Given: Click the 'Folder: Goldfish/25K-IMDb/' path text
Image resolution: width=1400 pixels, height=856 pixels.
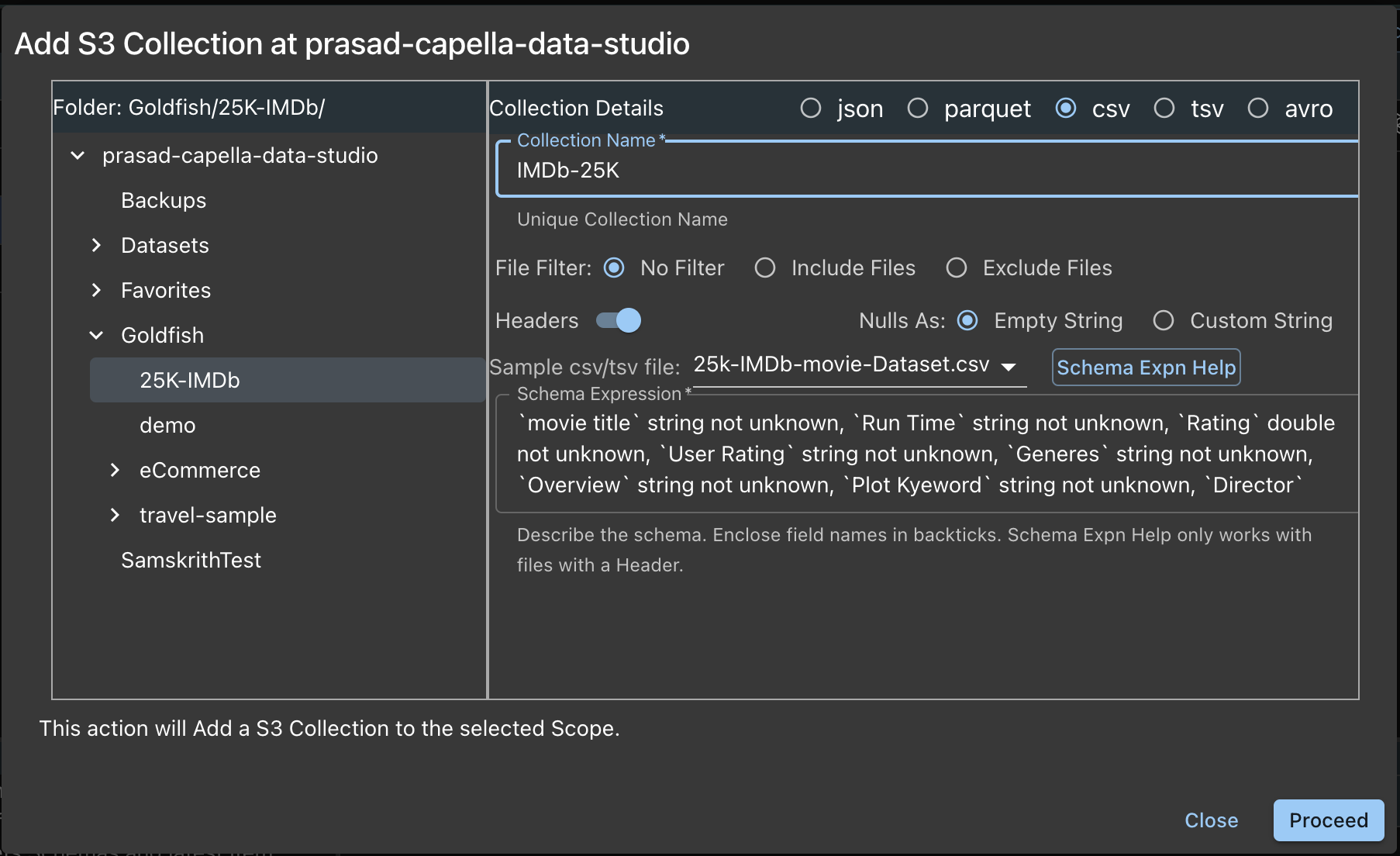Looking at the screenshot, I should (189, 107).
